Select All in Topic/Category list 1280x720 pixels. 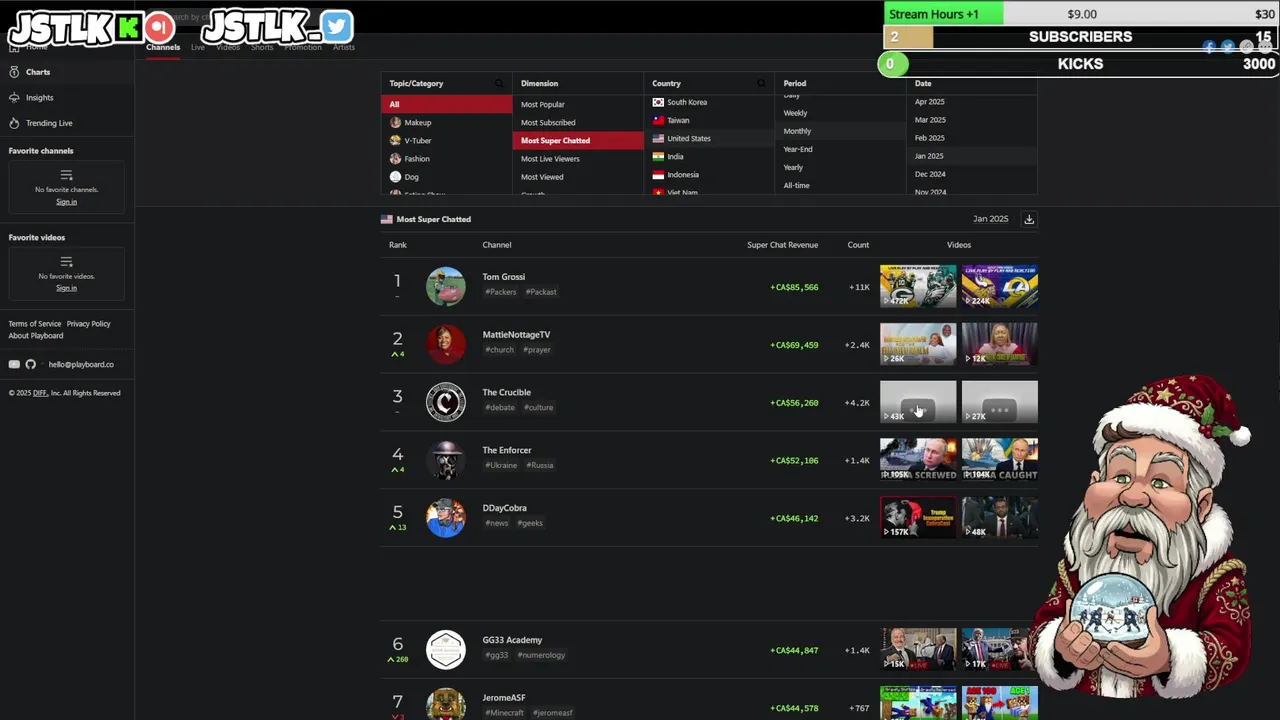point(446,104)
